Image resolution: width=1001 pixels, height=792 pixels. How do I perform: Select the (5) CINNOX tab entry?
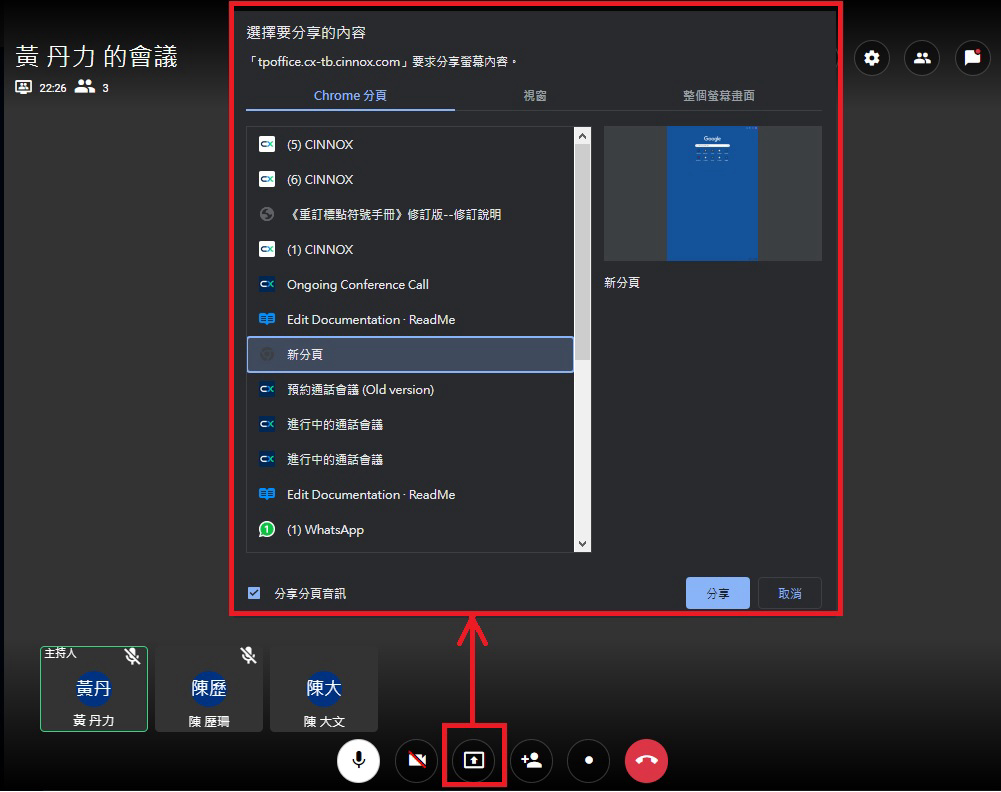pyautogui.click(x=410, y=144)
